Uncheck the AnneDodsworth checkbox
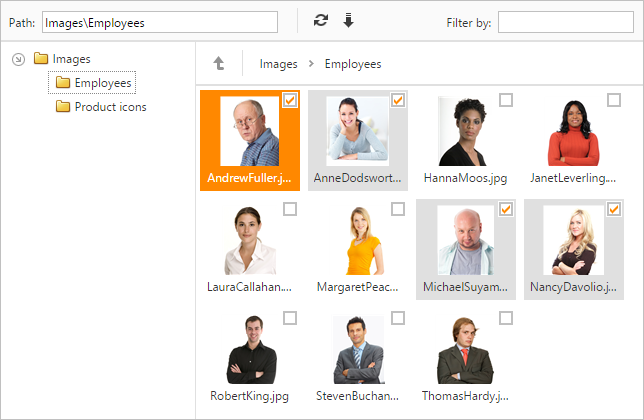This screenshot has width=644, height=420. [398, 100]
